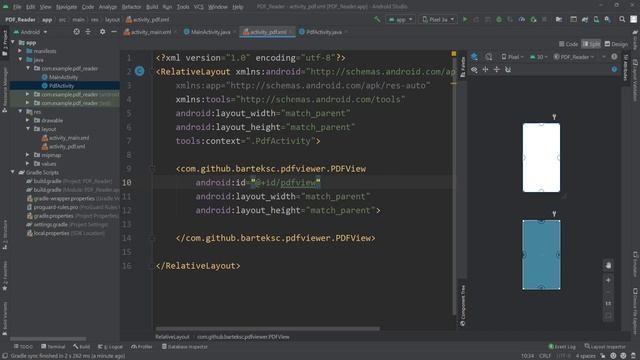Click Collapse All icon in Project panel

click(88, 31)
